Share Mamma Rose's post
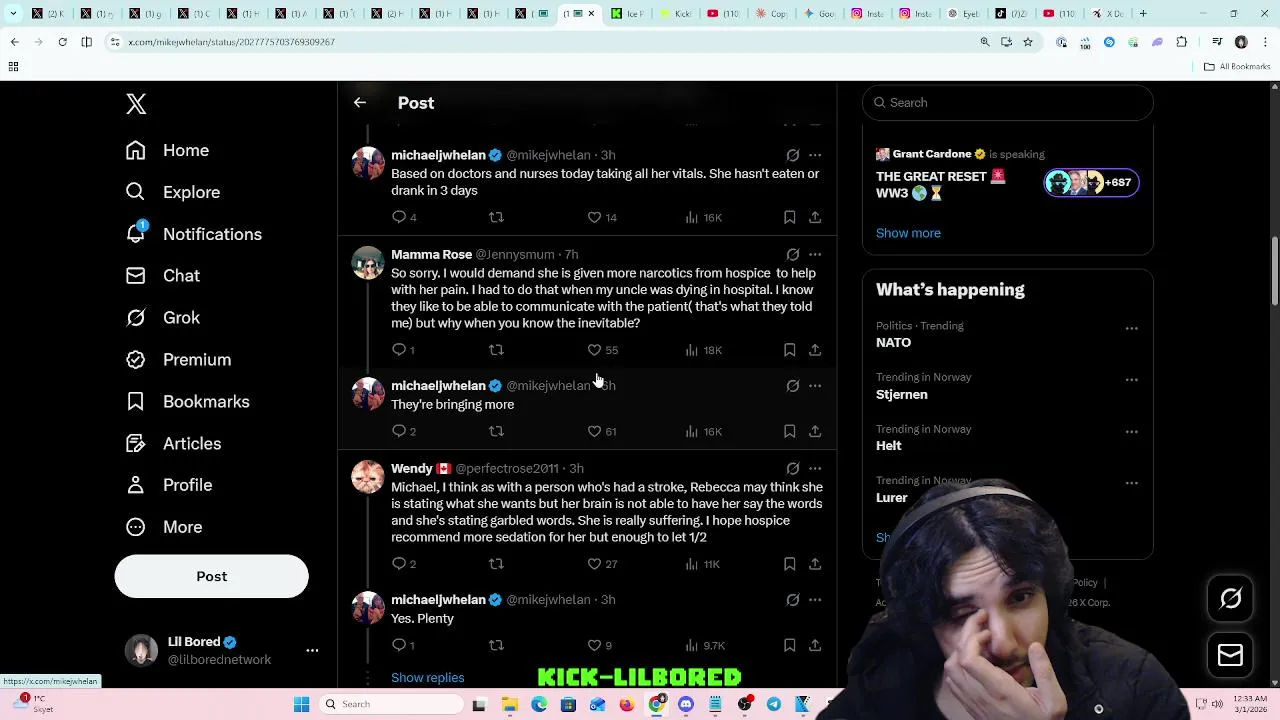 pyautogui.click(x=815, y=350)
